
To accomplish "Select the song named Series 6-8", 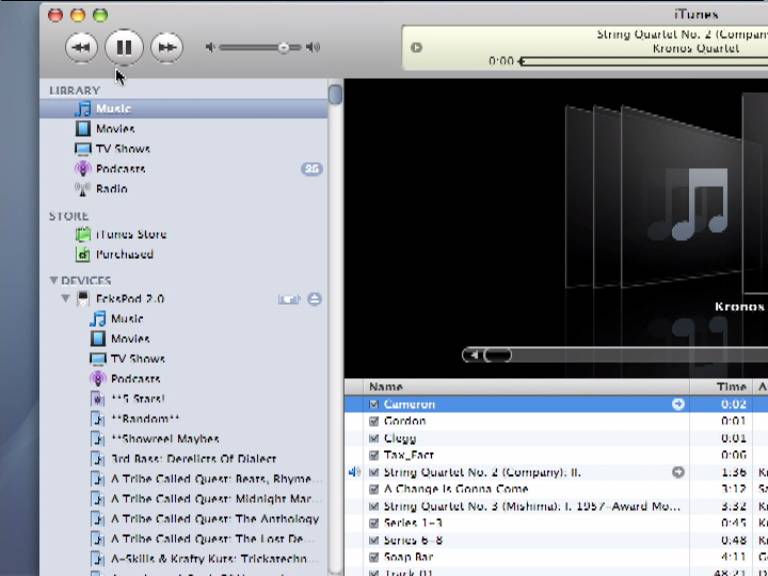I will coord(413,541).
